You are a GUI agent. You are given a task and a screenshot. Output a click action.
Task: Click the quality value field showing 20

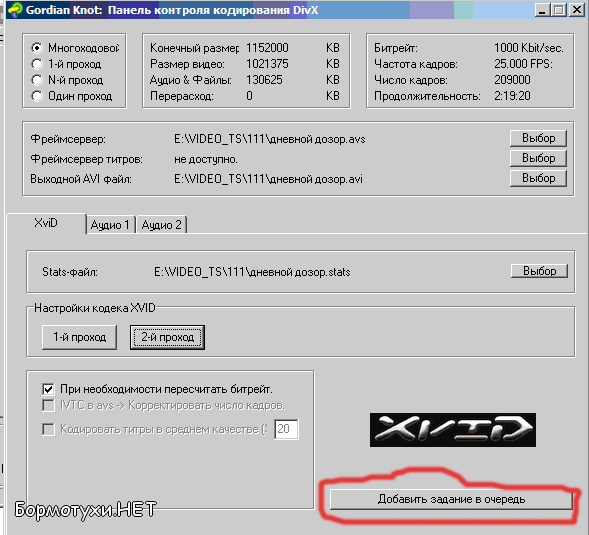(286, 429)
